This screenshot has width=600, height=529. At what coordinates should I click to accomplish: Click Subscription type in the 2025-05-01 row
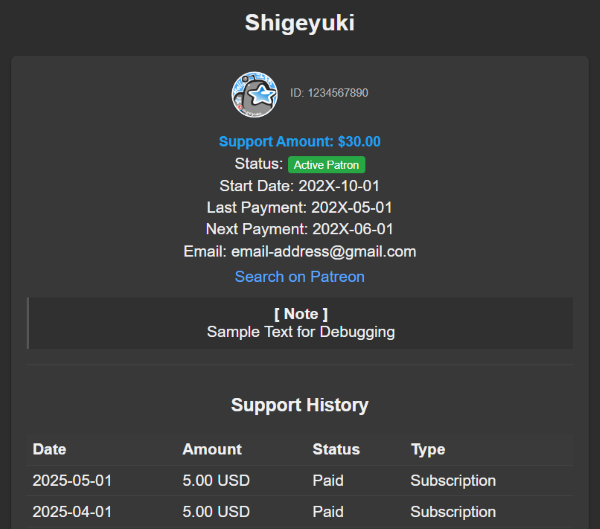tap(453, 481)
